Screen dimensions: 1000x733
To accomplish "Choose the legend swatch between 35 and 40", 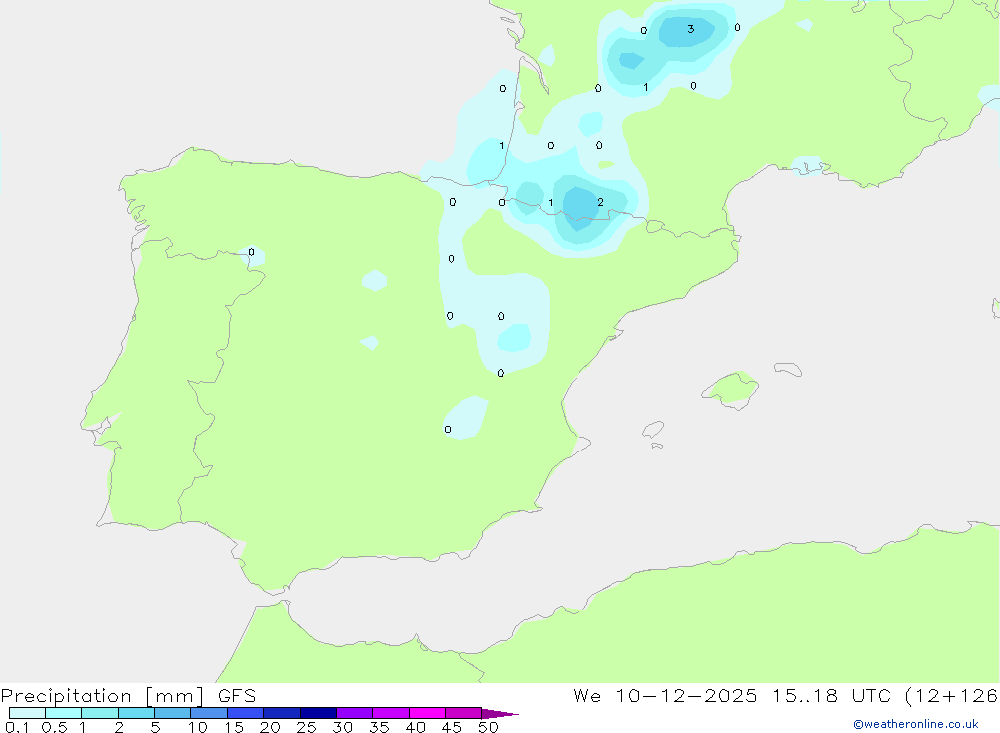I will (391, 713).
